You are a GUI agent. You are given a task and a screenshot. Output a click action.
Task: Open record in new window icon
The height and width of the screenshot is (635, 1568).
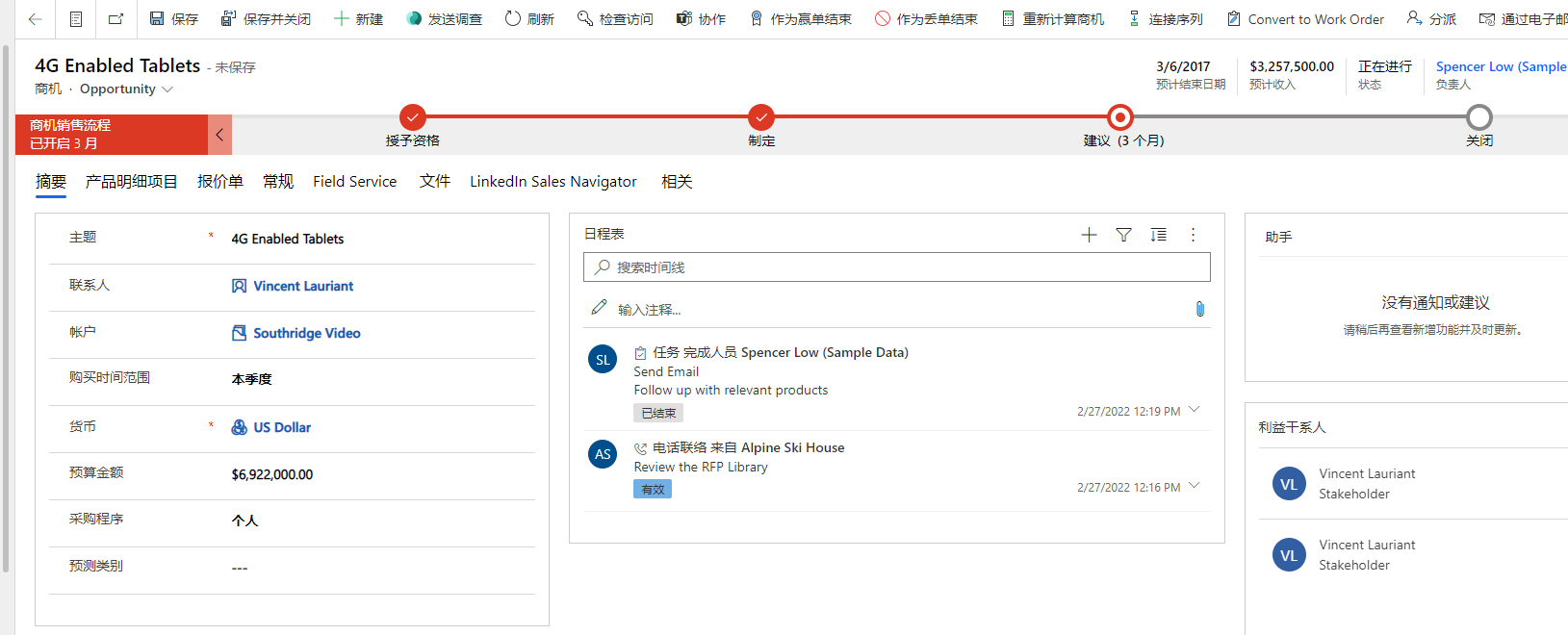116,18
